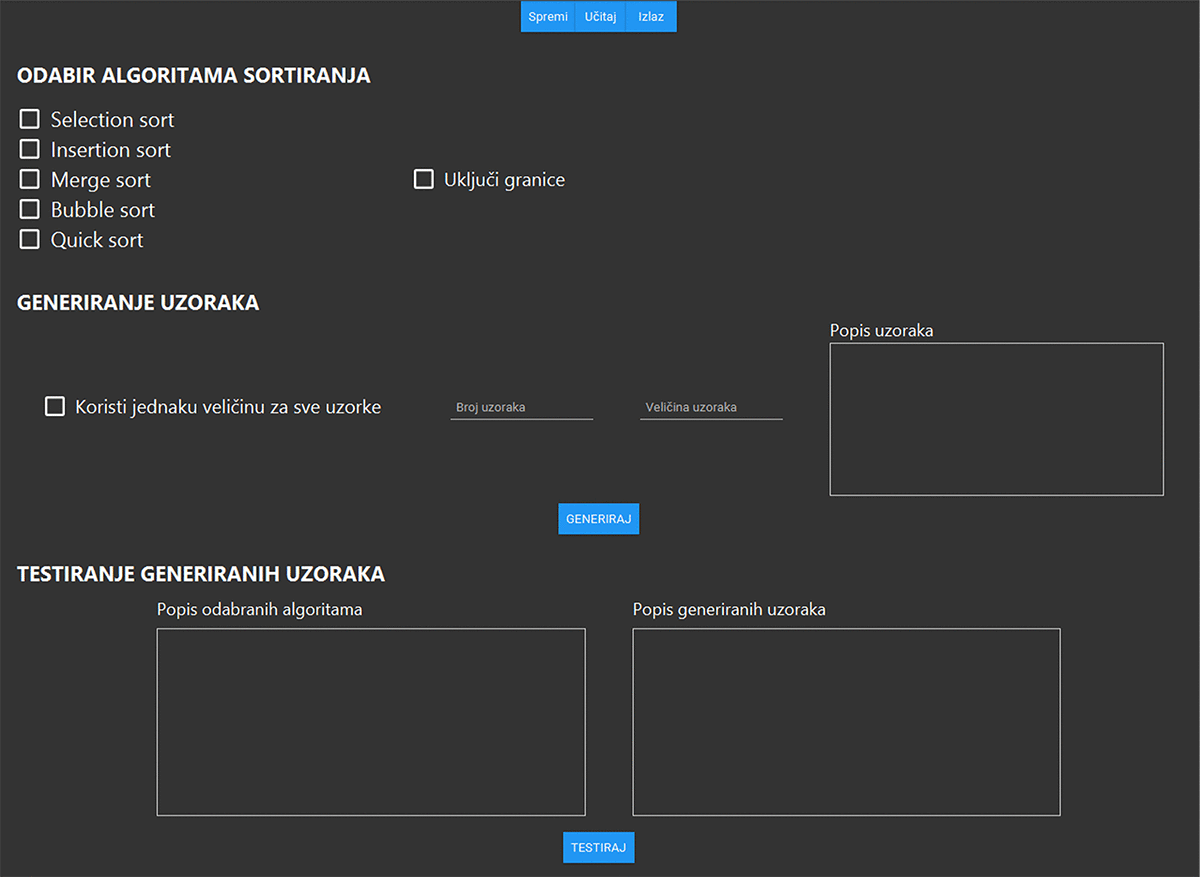
Task: Select the Merge sort checkbox
Action: click(30, 180)
